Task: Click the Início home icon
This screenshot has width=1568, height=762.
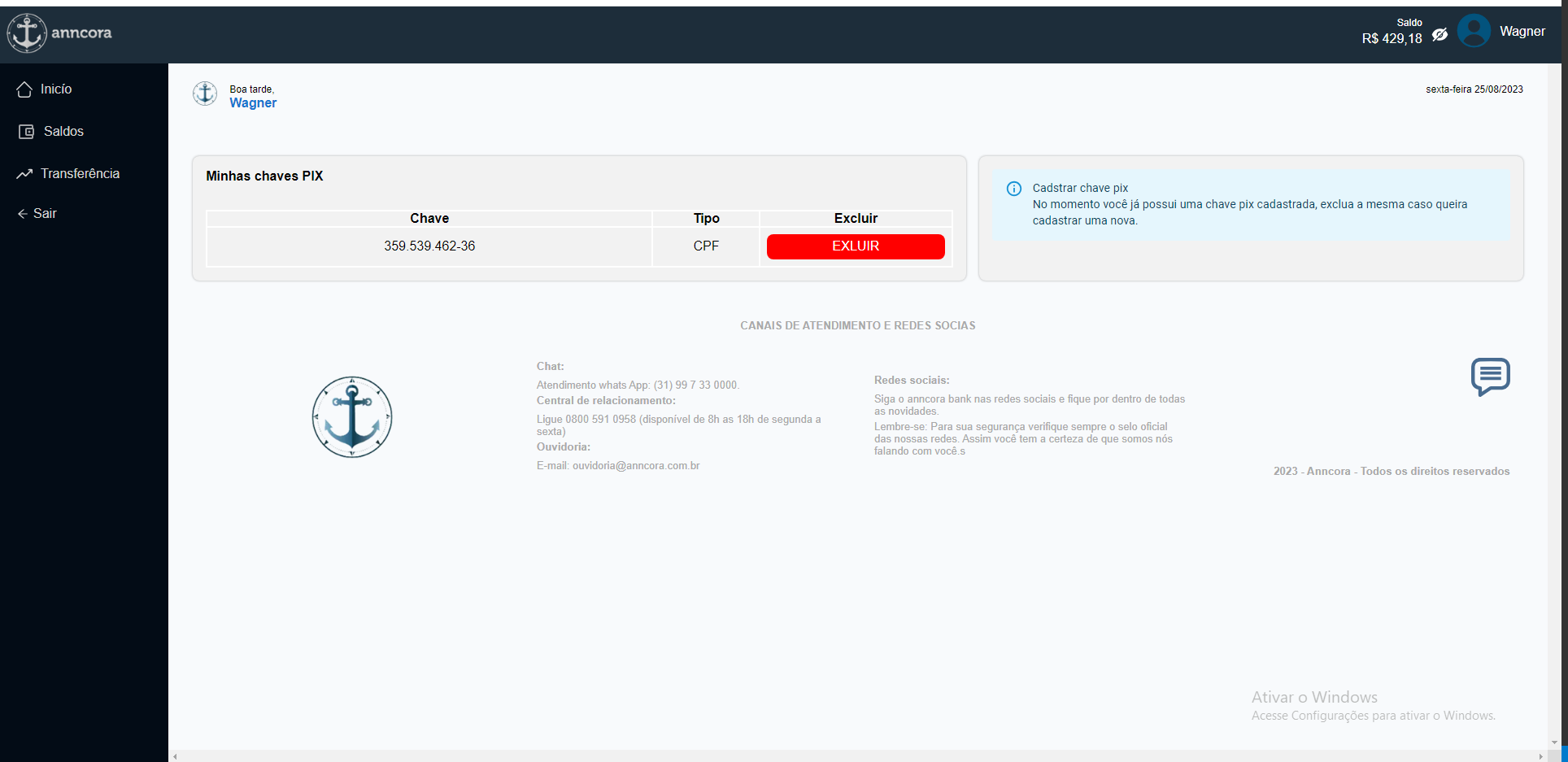Action: 24,89
